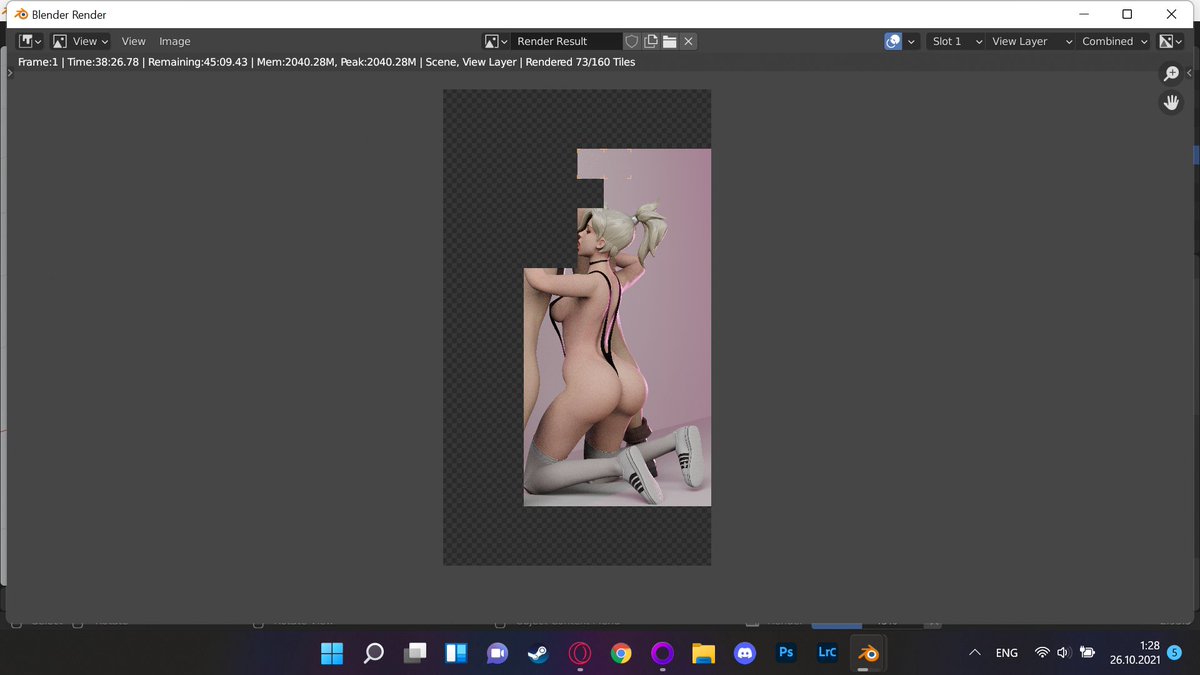The width and height of the screenshot is (1200, 675).
Task: Open the Combined pass dropdown
Action: point(1114,41)
